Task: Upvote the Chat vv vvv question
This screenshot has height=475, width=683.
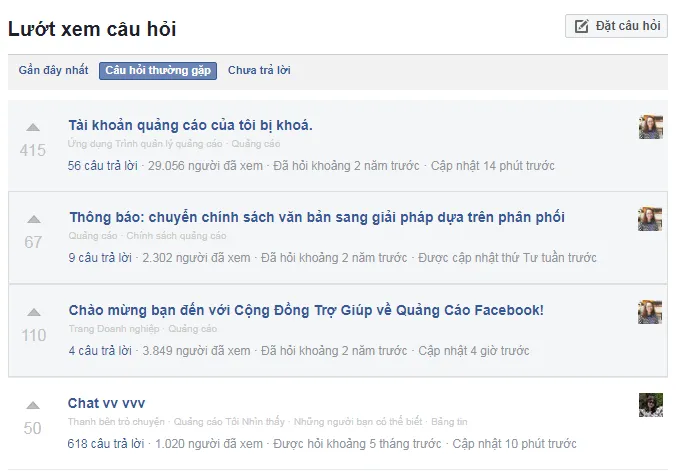Action: 33,405
